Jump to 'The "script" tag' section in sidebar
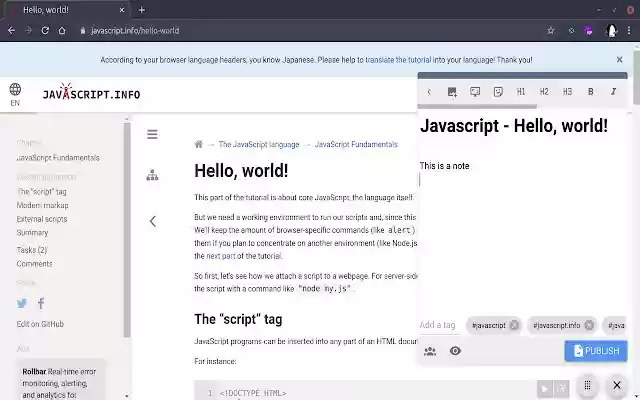The image size is (640, 400). point(42,191)
